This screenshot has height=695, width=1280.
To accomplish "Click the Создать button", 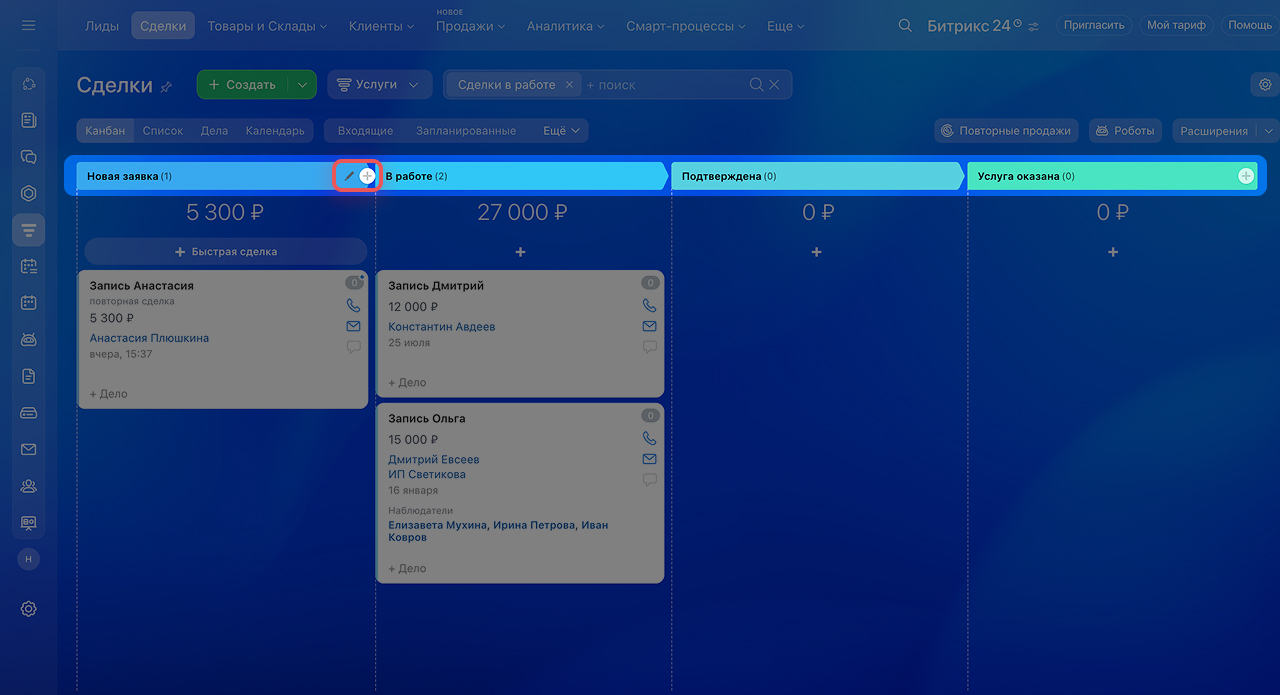I will point(242,85).
